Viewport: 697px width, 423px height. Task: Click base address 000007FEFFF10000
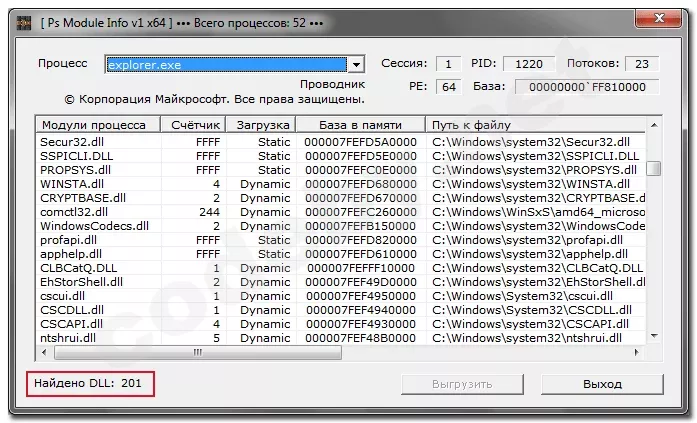[361, 268]
